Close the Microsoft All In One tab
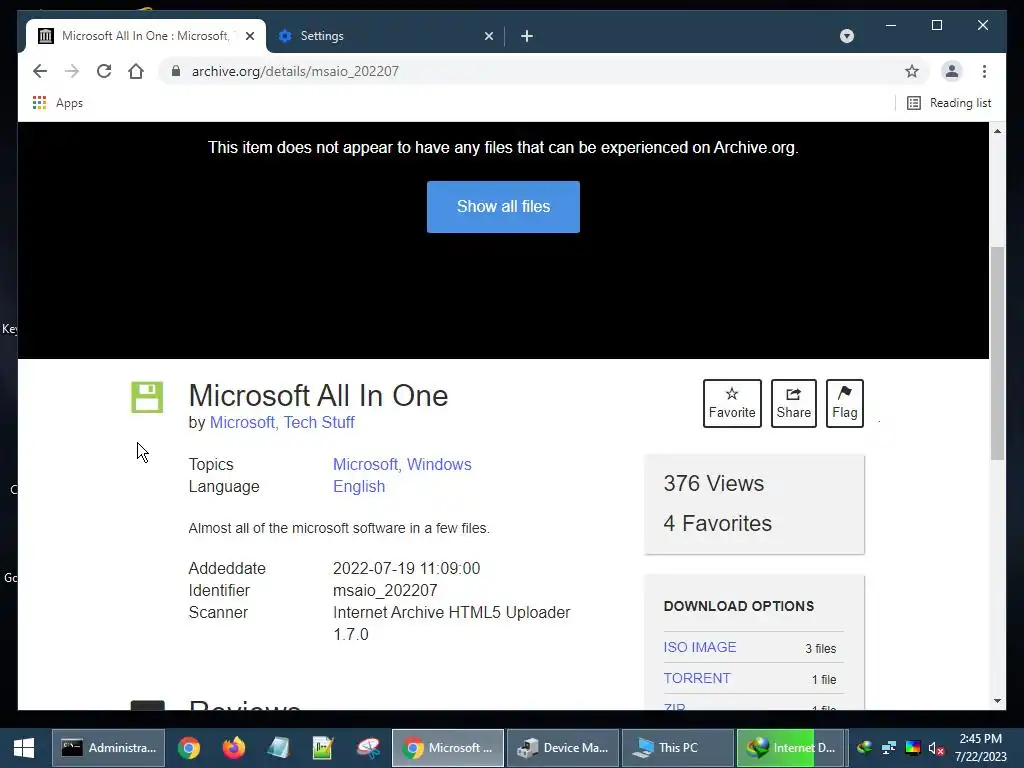The image size is (1024, 768). click(x=250, y=37)
